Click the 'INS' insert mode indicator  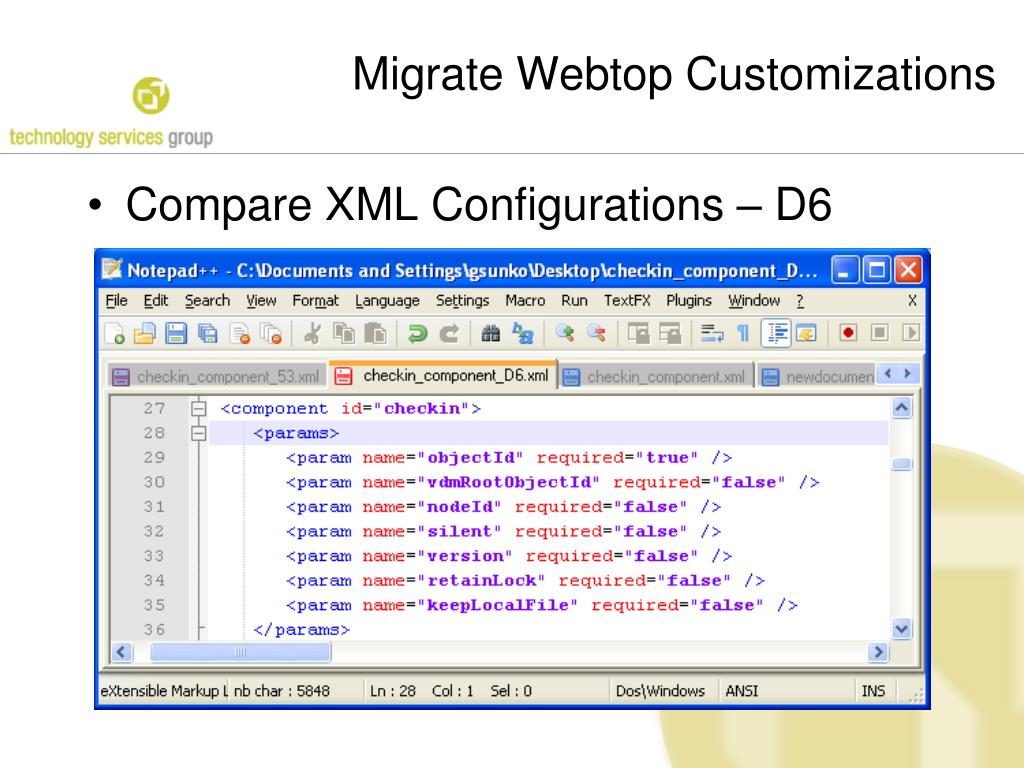pos(873,691)
